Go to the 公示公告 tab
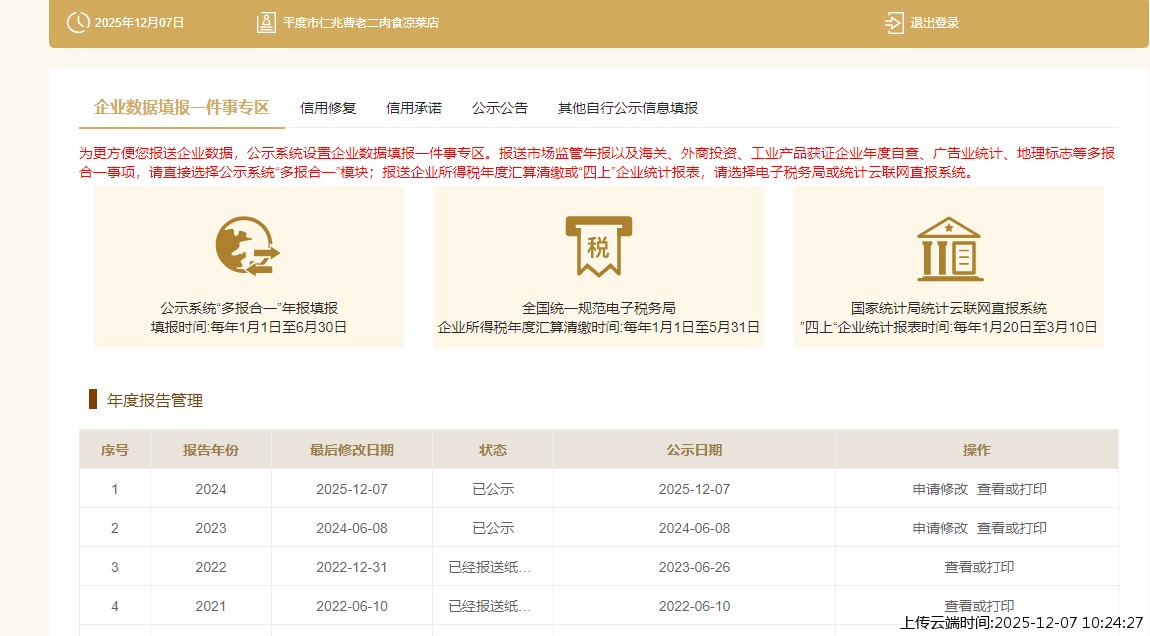The height and width of the screenshot is (636, 1150). [500, 108]
